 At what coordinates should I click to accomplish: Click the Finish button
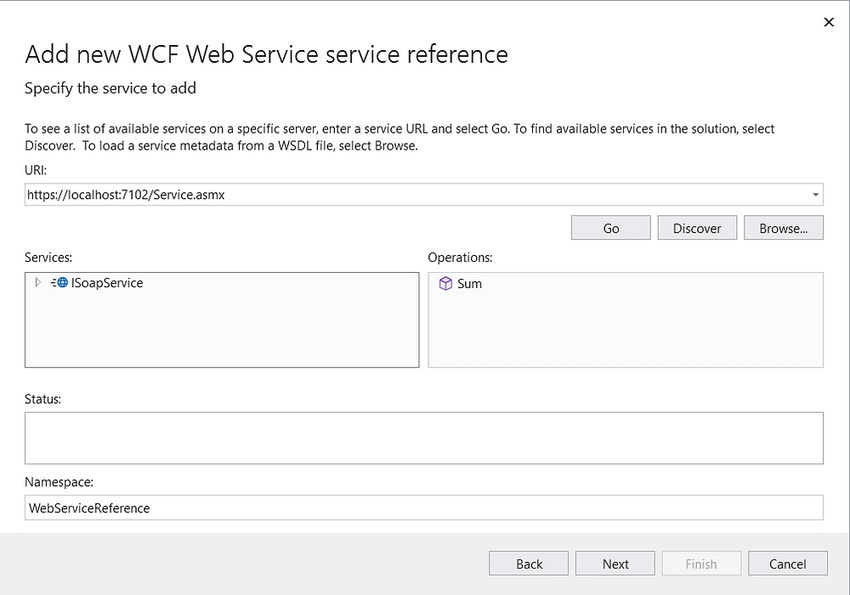[701, 564]
